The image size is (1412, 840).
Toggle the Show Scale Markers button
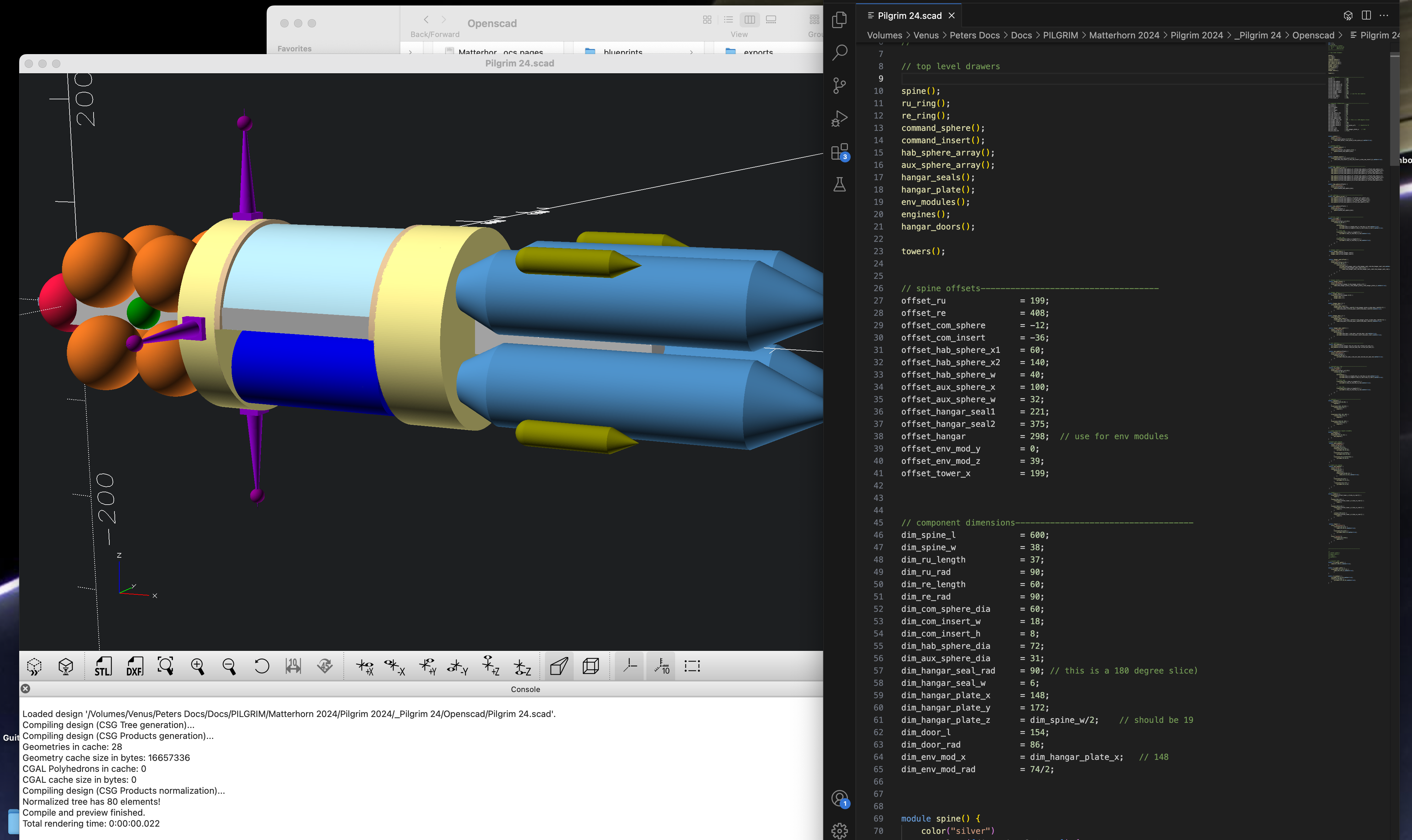661,666
